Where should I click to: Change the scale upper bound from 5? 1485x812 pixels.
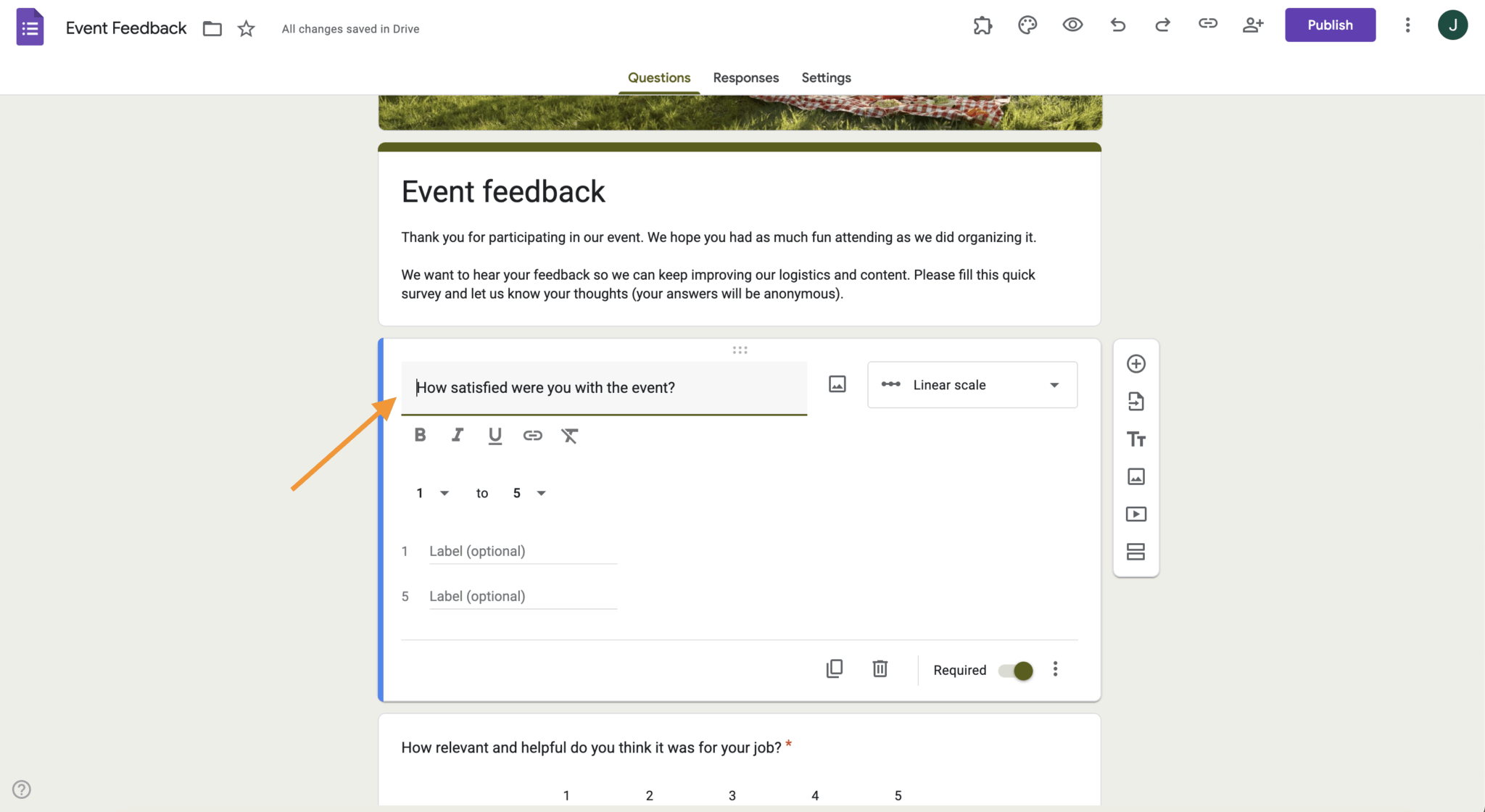point(529,493)
